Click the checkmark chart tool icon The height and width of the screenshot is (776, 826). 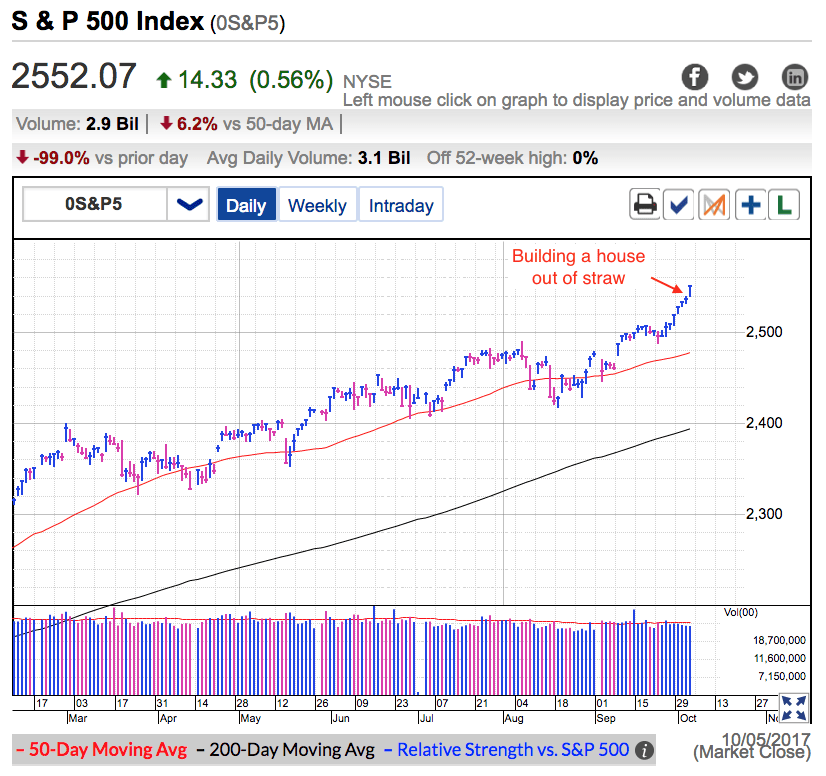click(678, 204)
